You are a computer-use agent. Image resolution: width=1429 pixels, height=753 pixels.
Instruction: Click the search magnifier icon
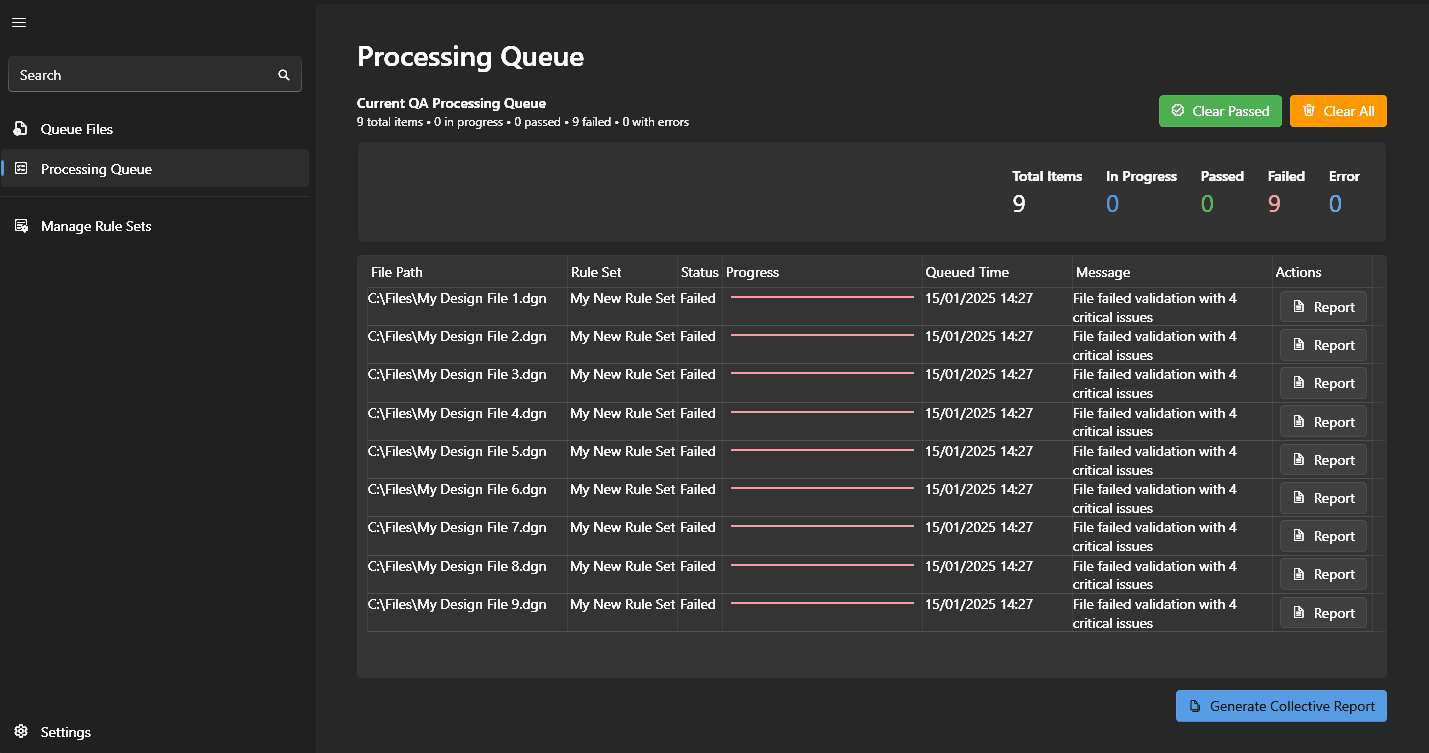pos(284,74)
